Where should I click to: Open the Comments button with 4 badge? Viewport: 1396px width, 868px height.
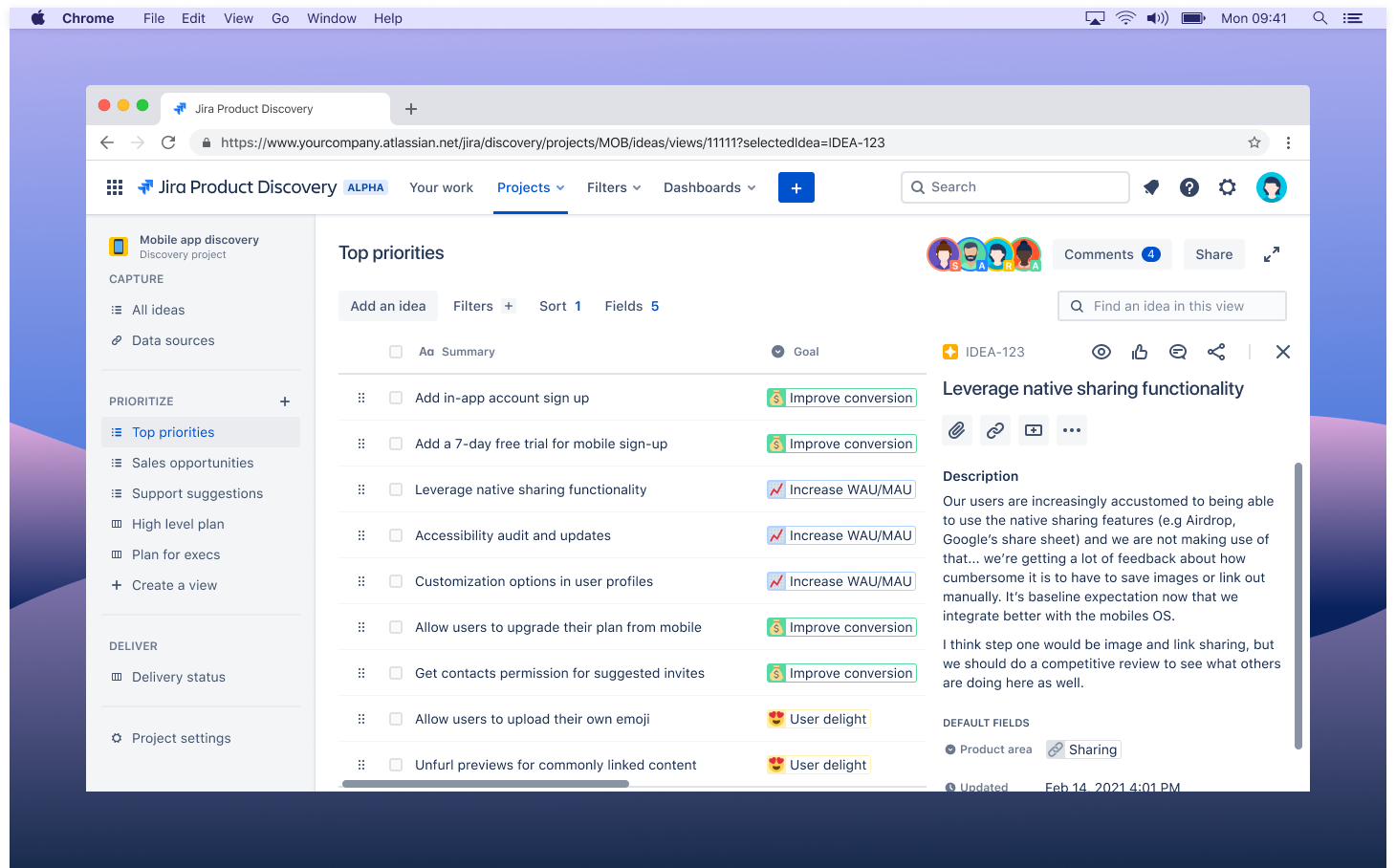[x=1112, y=254]
